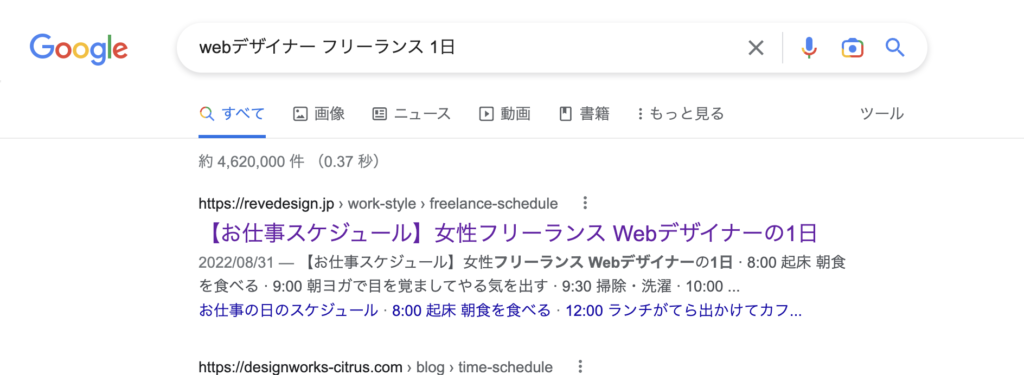
Task: Clear the search query with X icon
Action: point(756,48)
